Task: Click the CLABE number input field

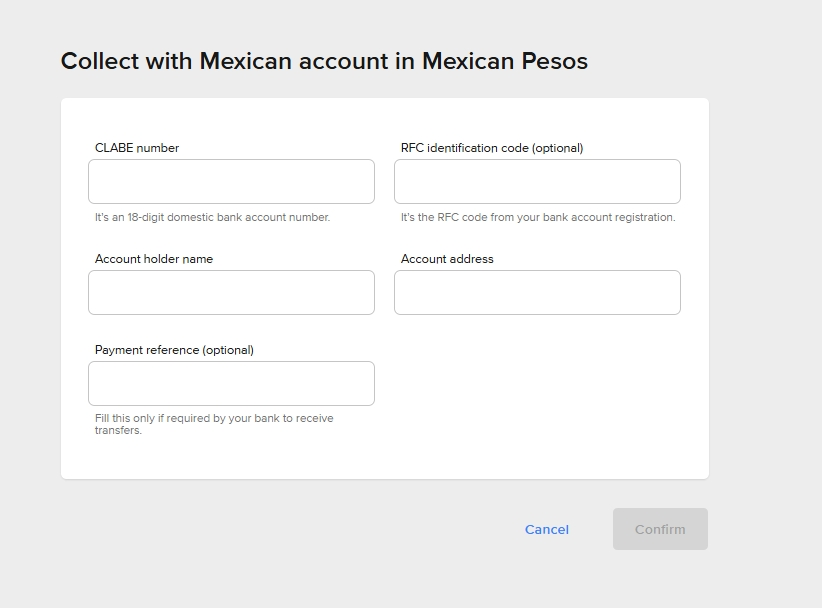Action: point(231,182)
